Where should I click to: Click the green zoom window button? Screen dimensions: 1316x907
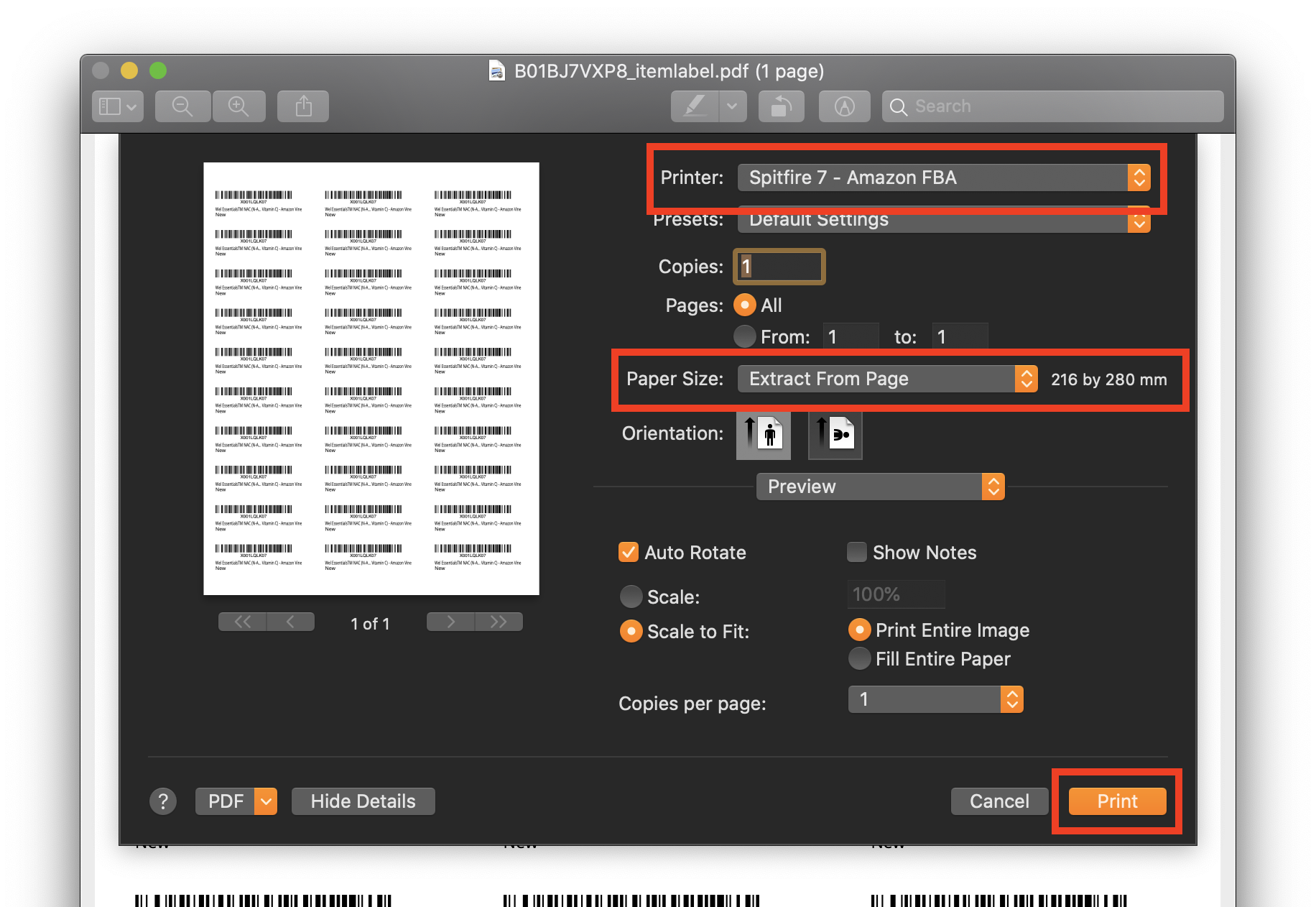[x=158, y=70]
